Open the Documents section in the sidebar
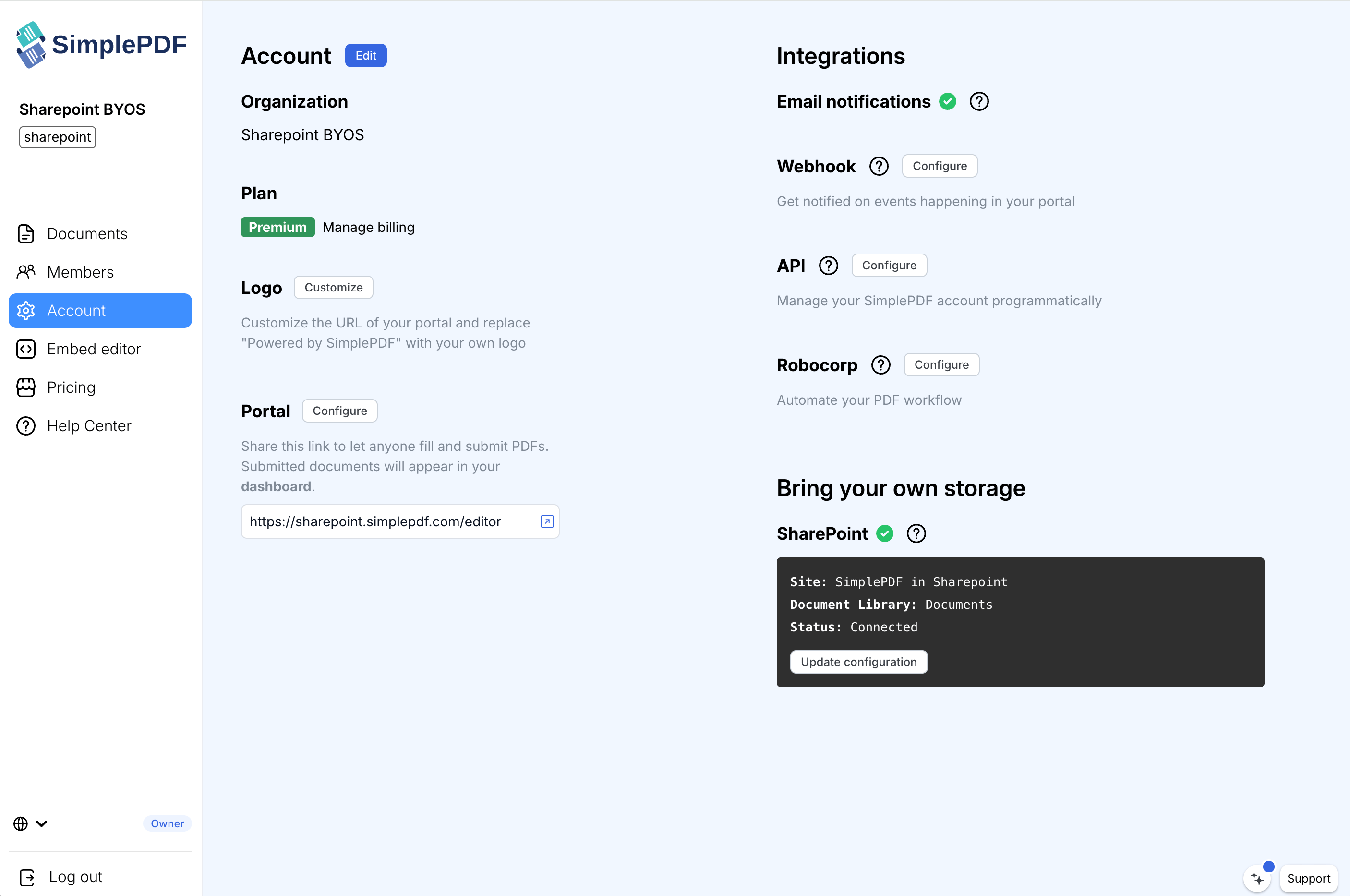Viewport: 1350px width, 896px height. click(87, 234)
